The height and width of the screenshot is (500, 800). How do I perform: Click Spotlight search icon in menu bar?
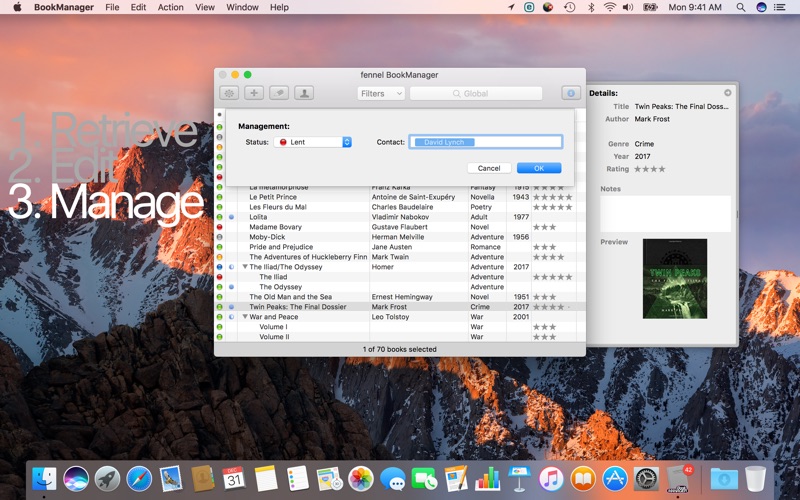(740, 7)
